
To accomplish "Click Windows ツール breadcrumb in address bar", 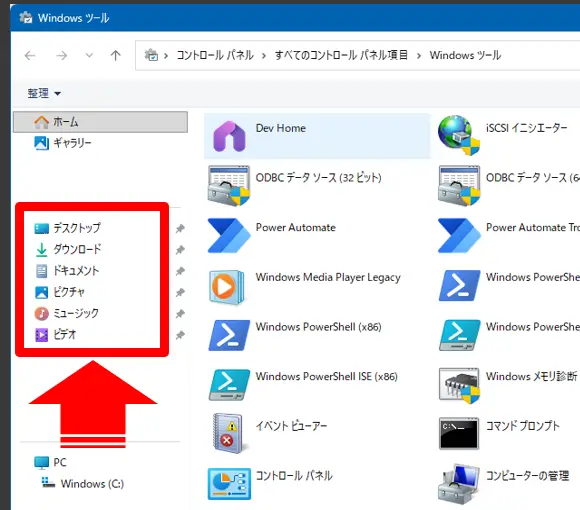I will (465, 55).
